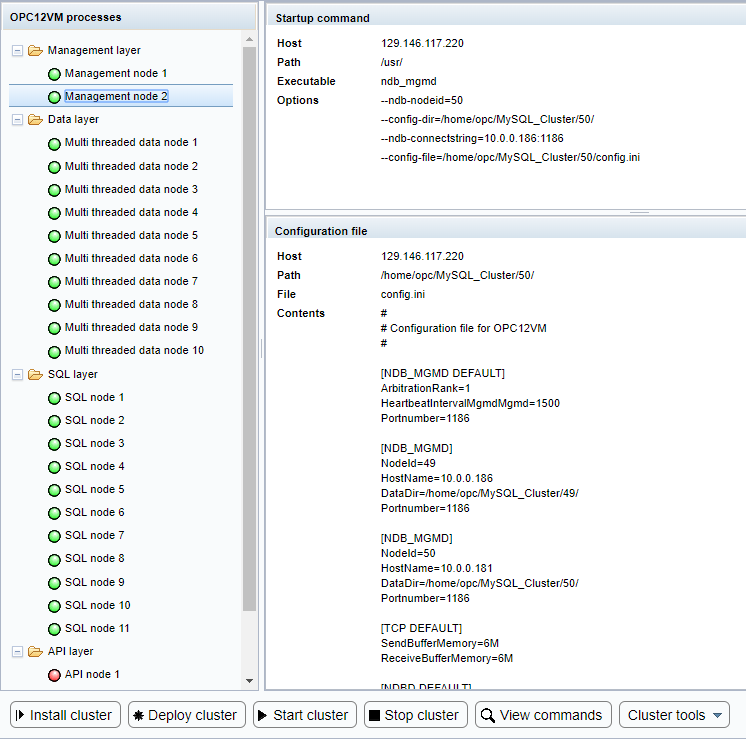
Task: Click the Data layer label
Action: 73,119
